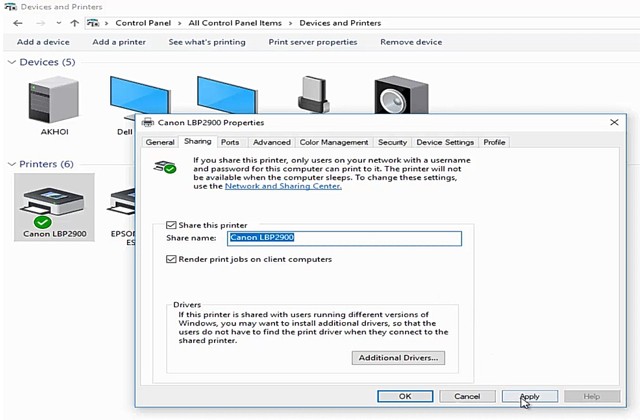The image size is (640, 420).
Task: Click See what's printing in toolbar
Action: [207, 42]
